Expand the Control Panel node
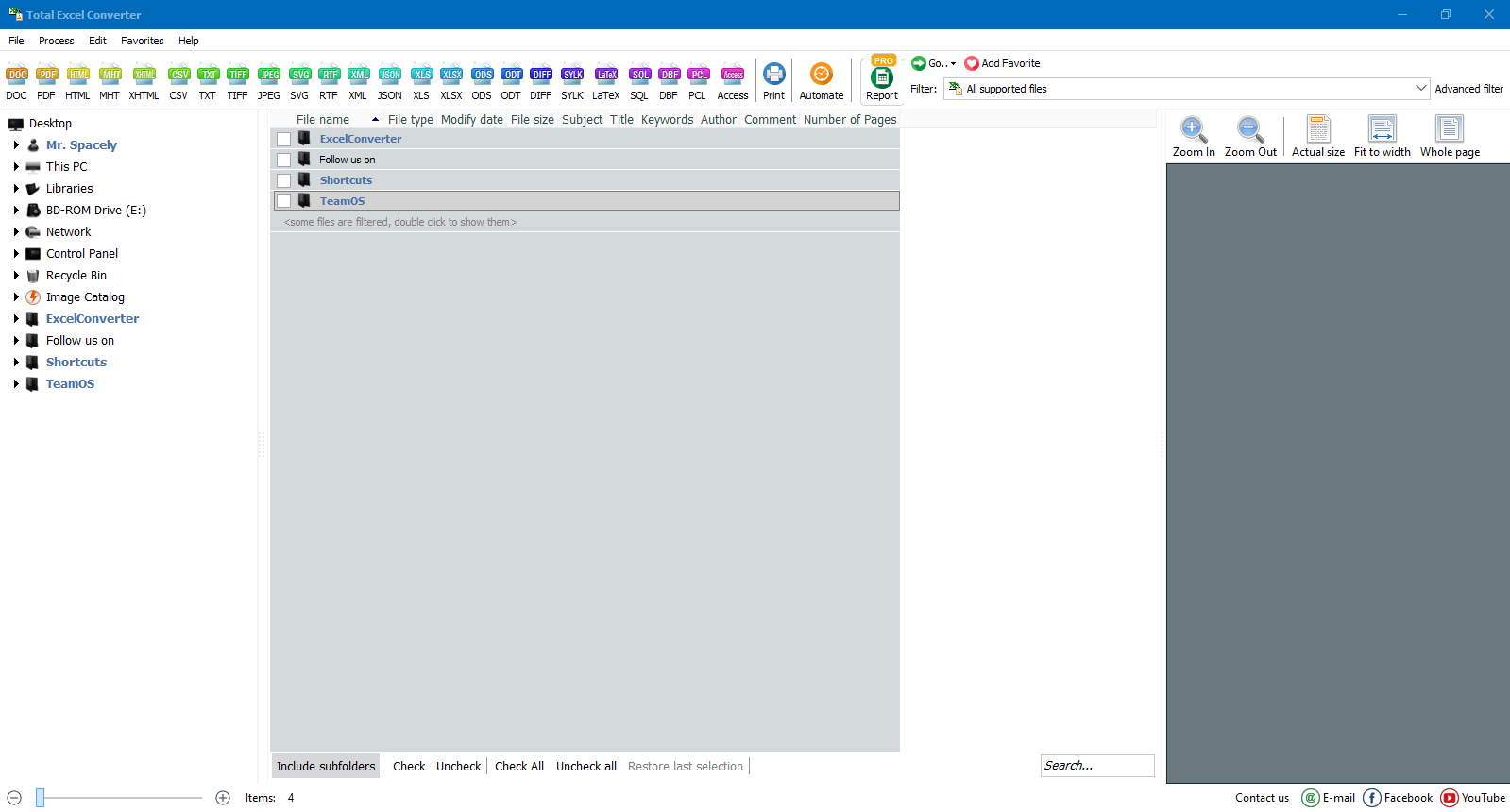The image size is (1510, 812). coord(16,254)
